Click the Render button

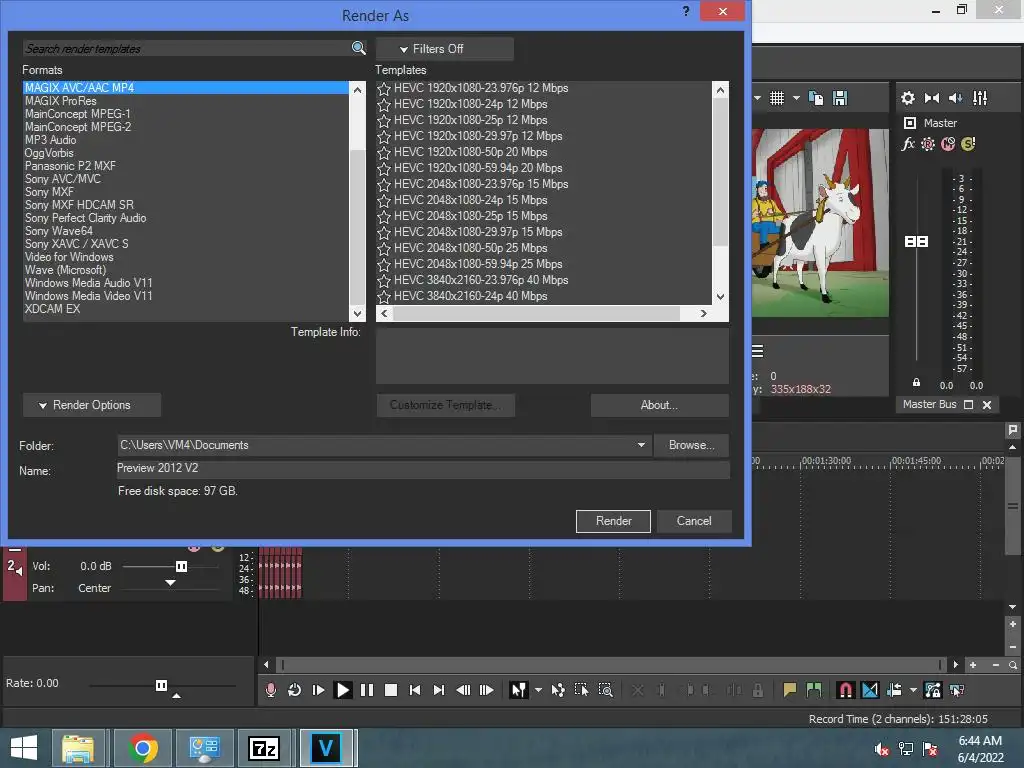click(613, 521)
